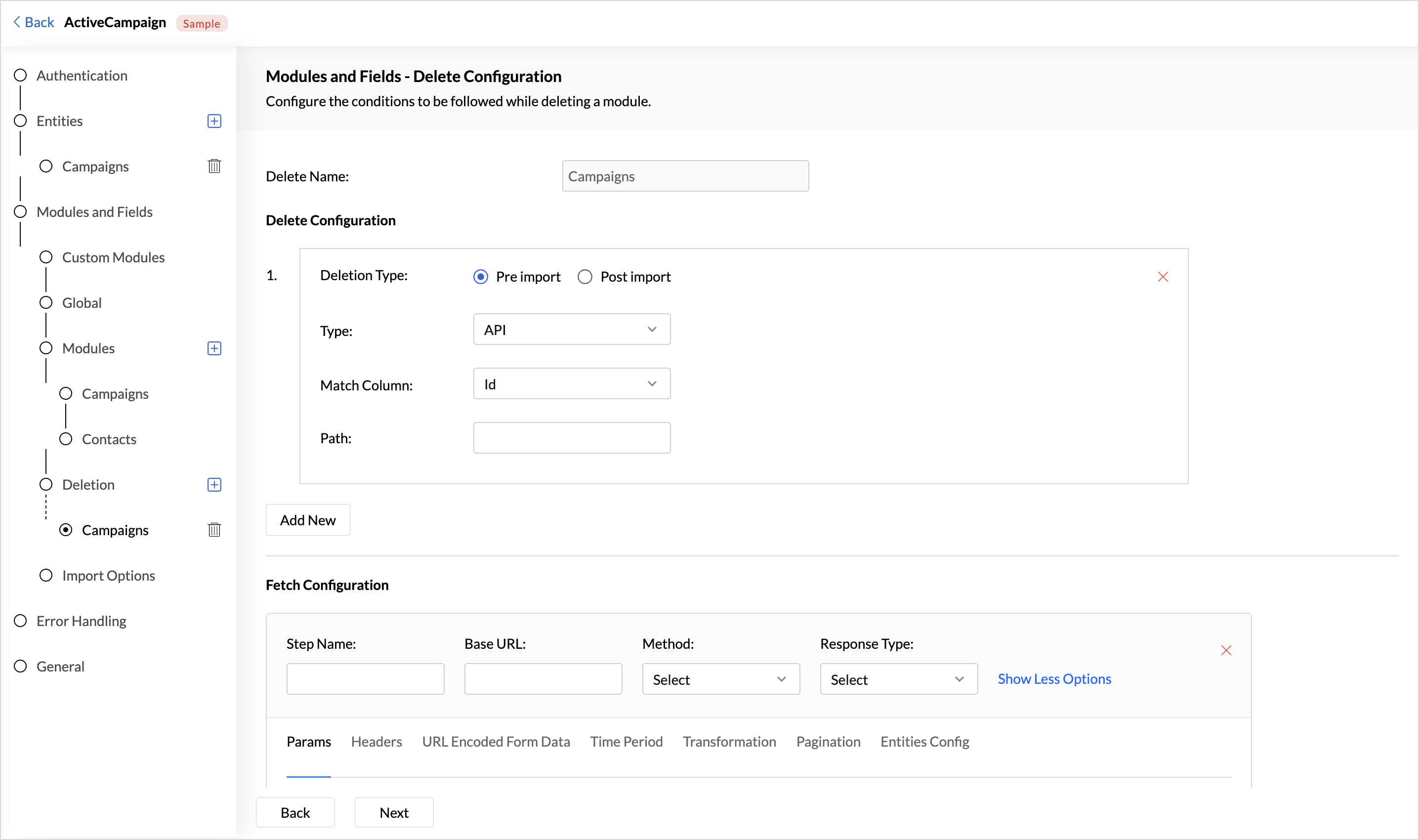Switch to the Headers tab
Image resolution: width=1419 pixels, height=840 pixels.
[x=376, y=742]
